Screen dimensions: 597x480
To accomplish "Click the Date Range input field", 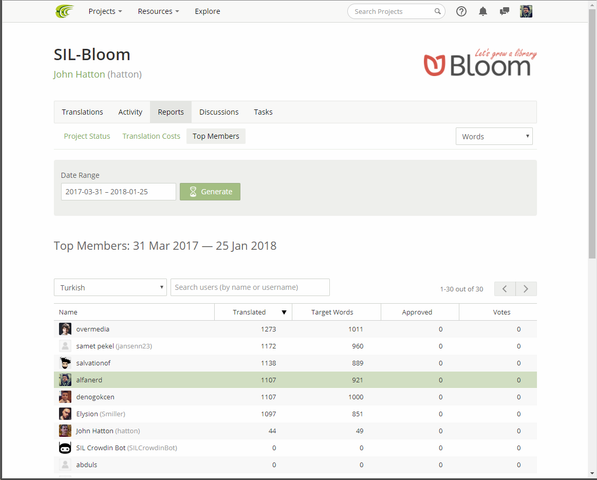I will click(118, 191).
